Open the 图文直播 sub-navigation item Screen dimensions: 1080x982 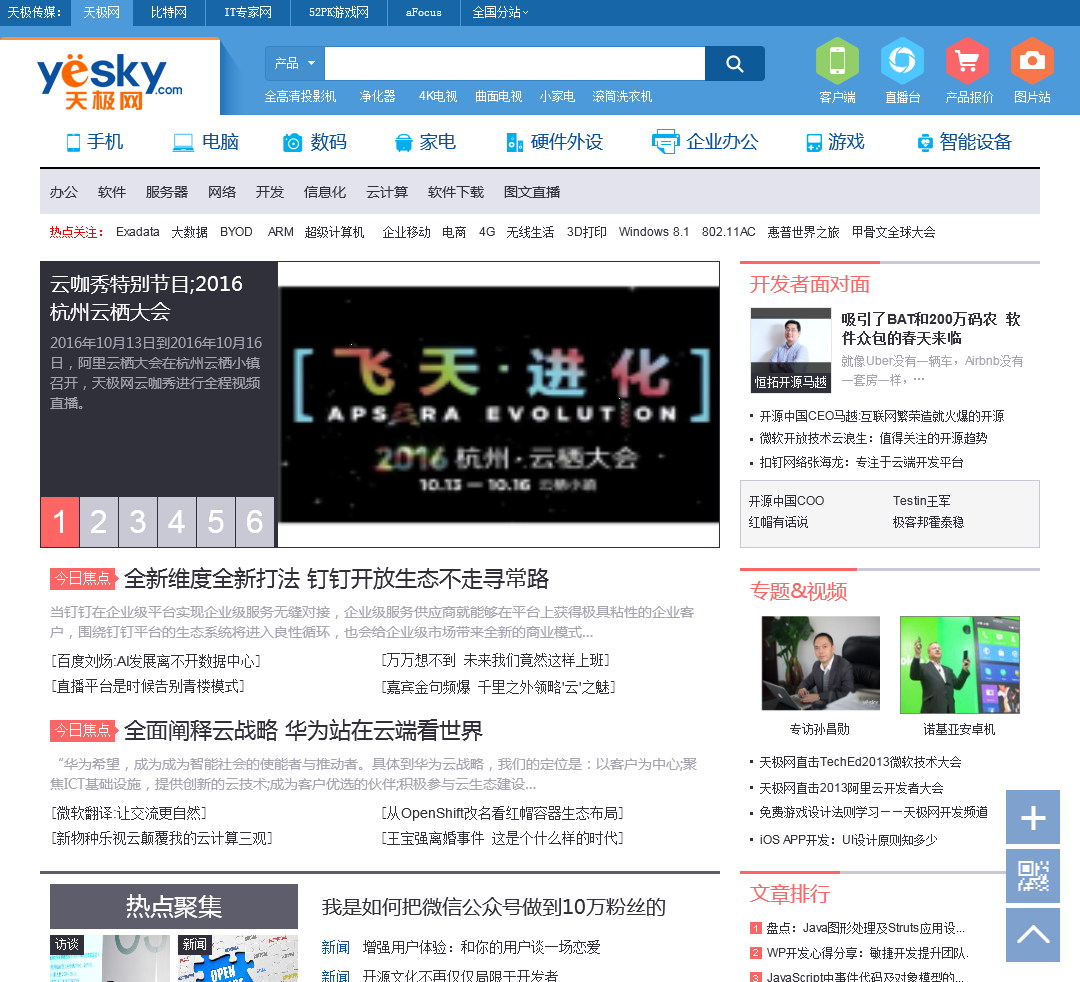tap(532, 192)
